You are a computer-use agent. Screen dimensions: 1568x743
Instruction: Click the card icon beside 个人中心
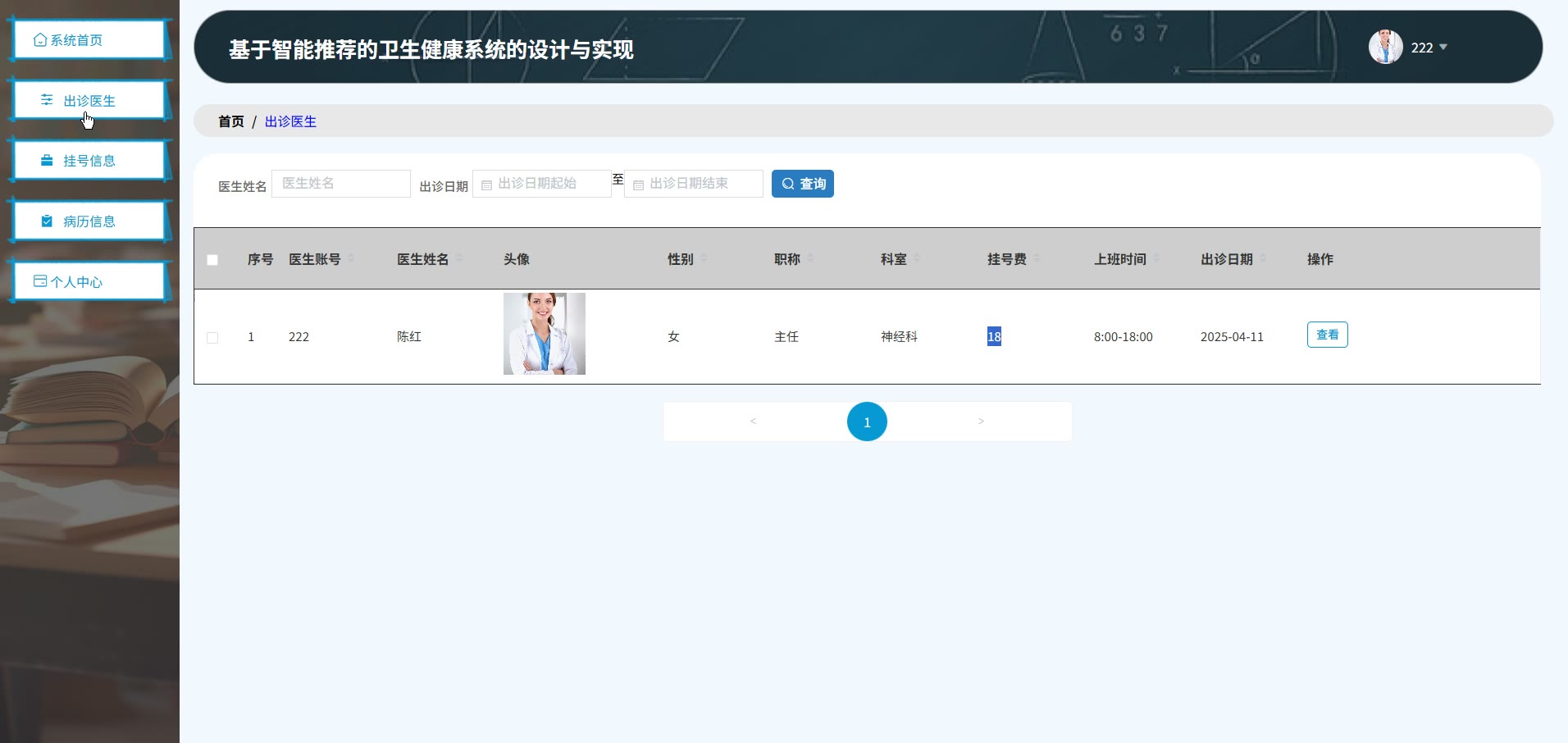coord(39,281)
